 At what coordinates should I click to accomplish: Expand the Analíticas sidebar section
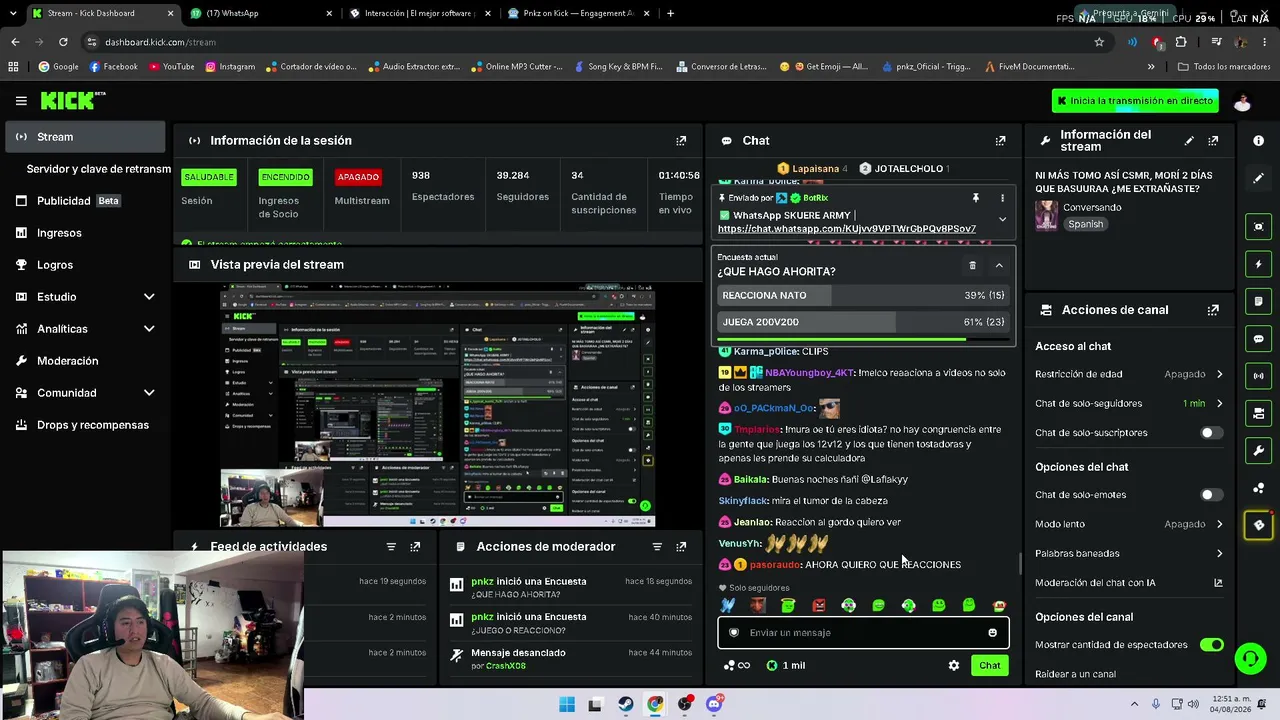[86, 329]
